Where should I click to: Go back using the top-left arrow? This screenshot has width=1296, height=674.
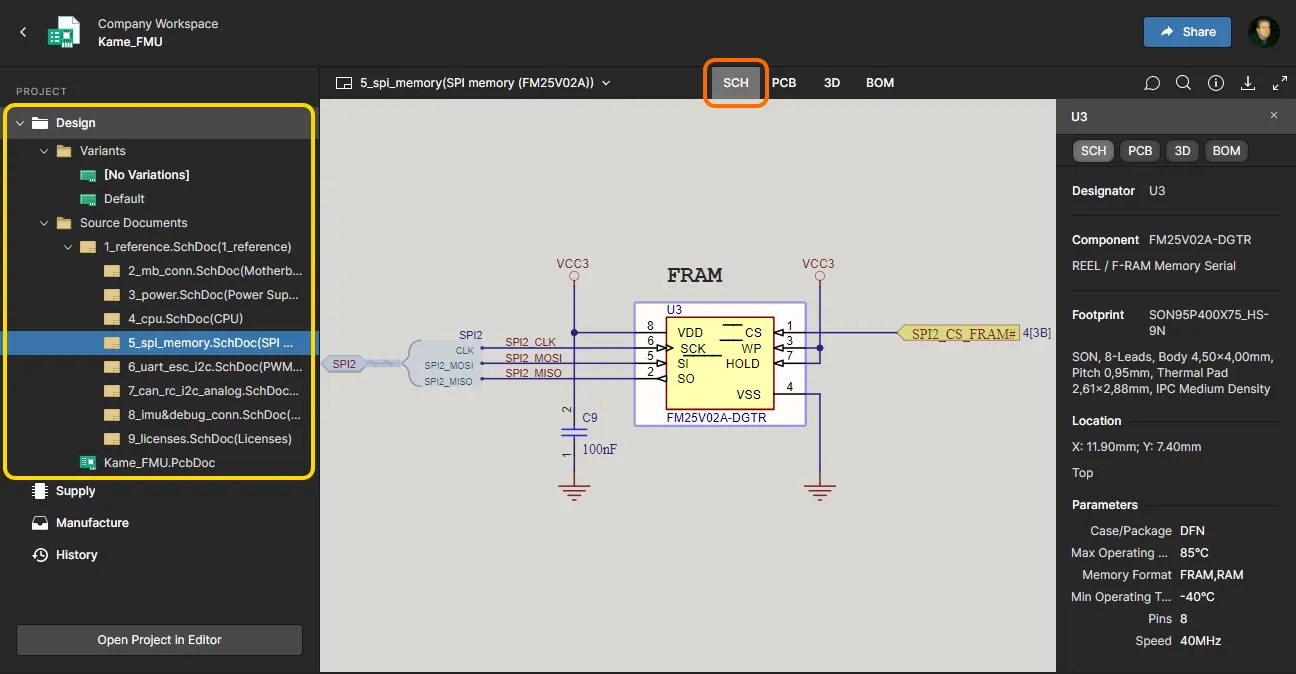point(23,32)
